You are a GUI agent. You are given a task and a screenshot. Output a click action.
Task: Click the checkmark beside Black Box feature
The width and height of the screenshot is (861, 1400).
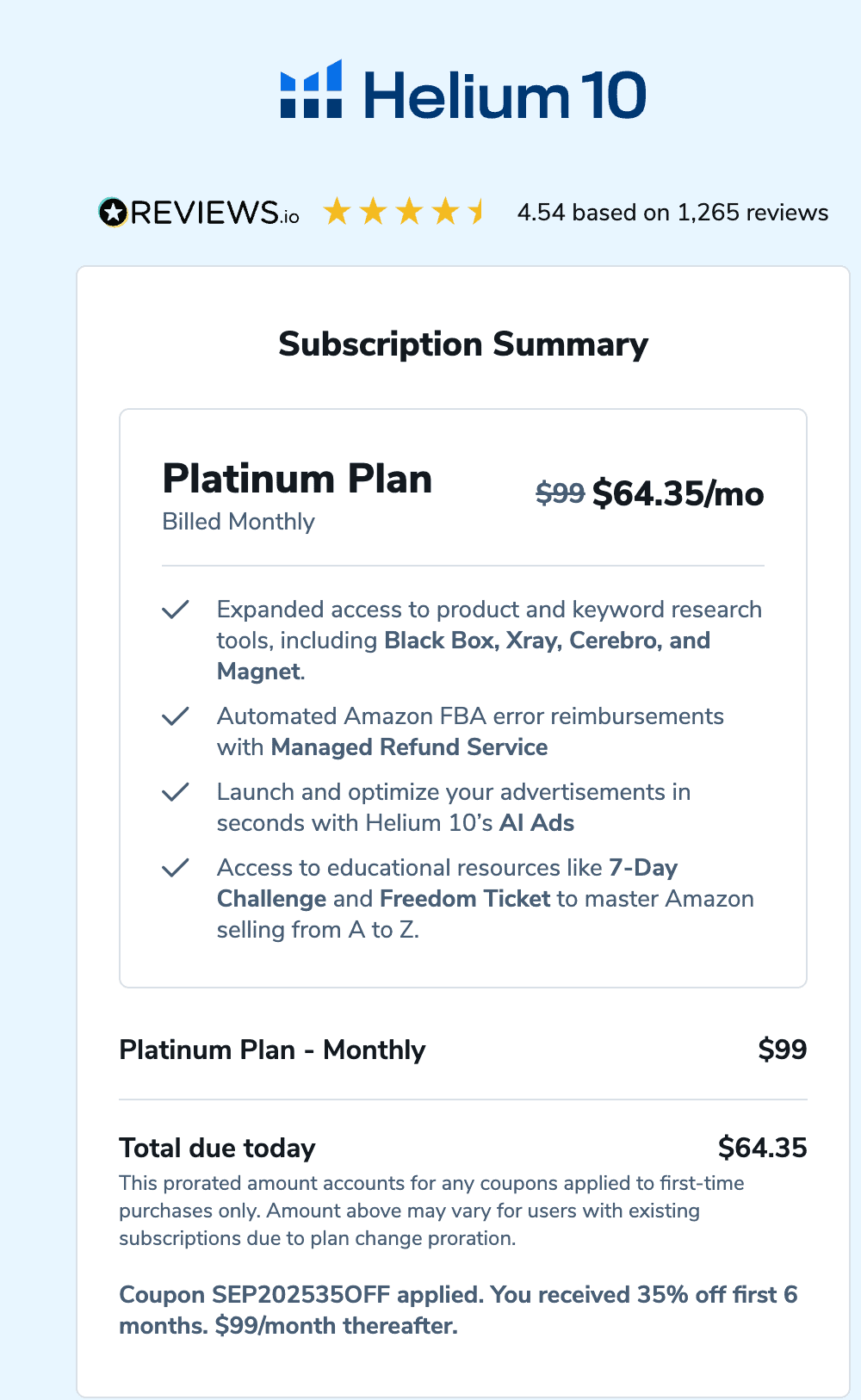176,610
